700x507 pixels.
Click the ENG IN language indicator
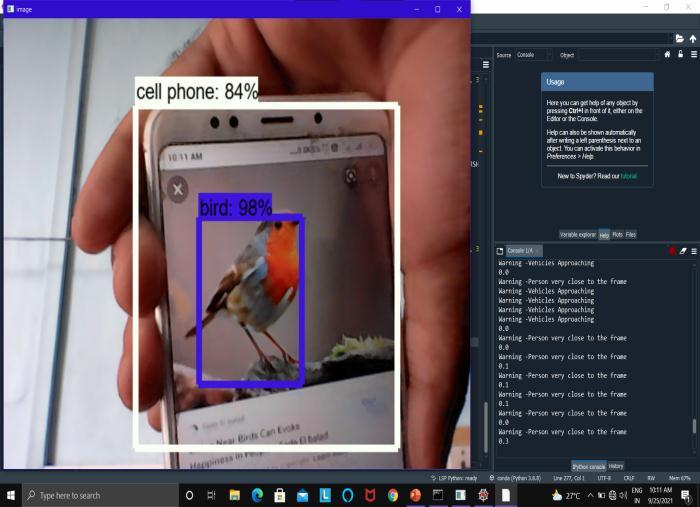[637, 495]
